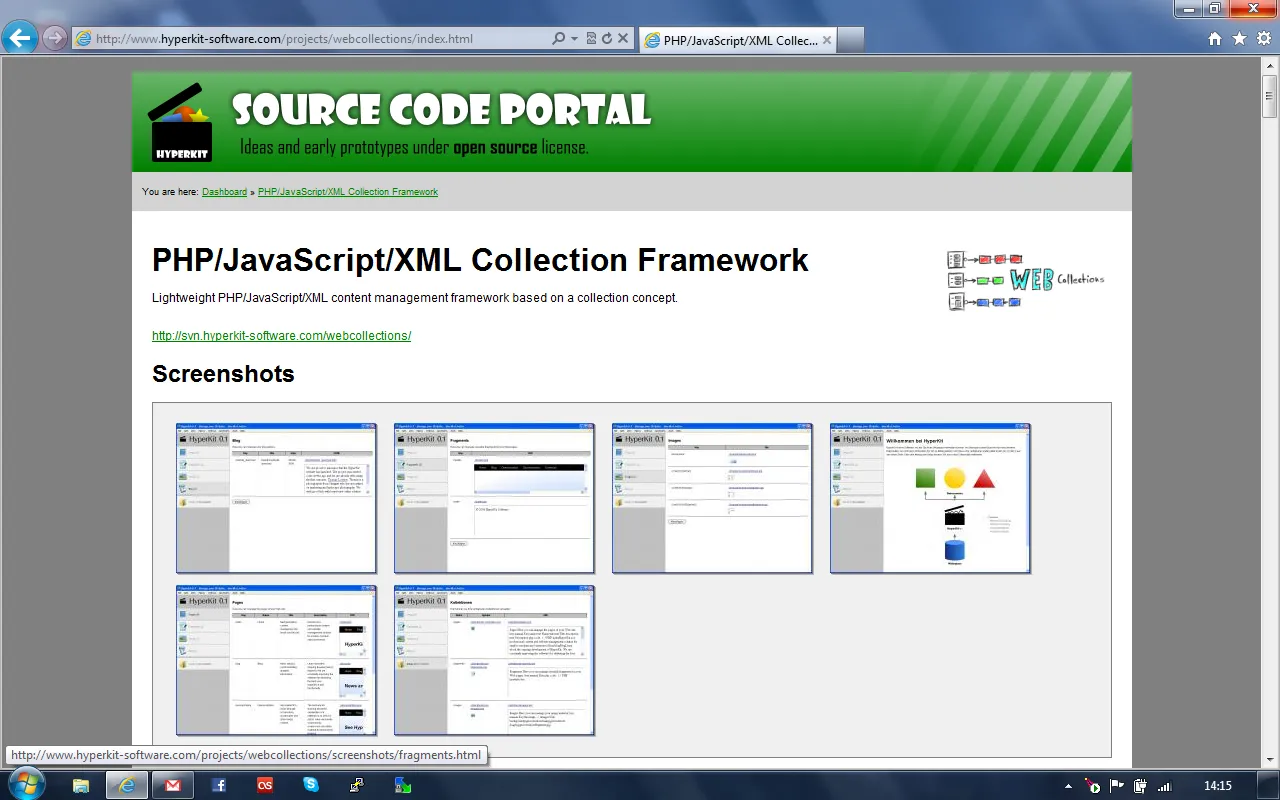Open Favorites with the star icon

(x=1239, y=39)
